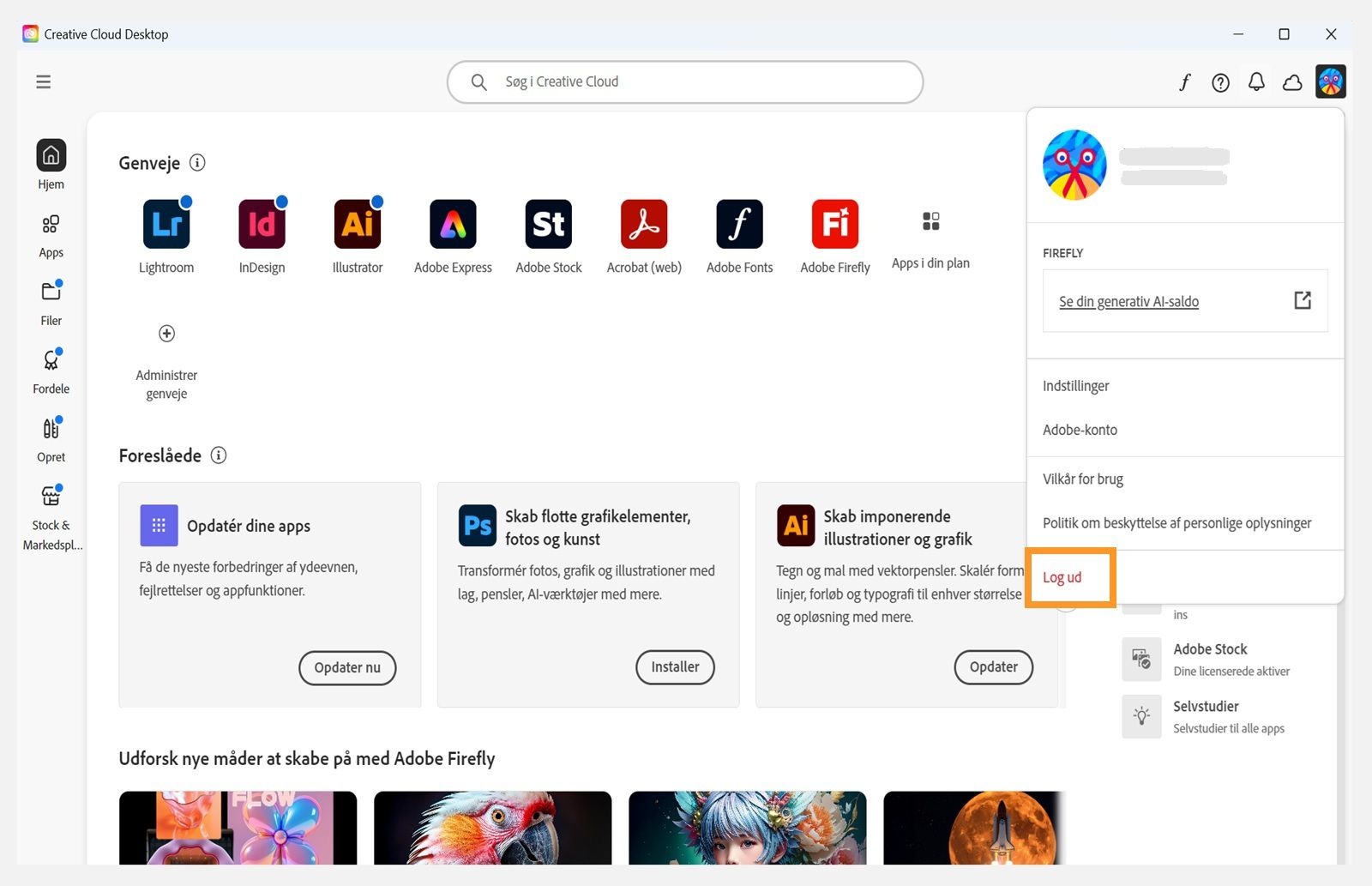Launch Lightroom shortcut
The width and height of the screenshot is (1372, 886).
[166, 224]
